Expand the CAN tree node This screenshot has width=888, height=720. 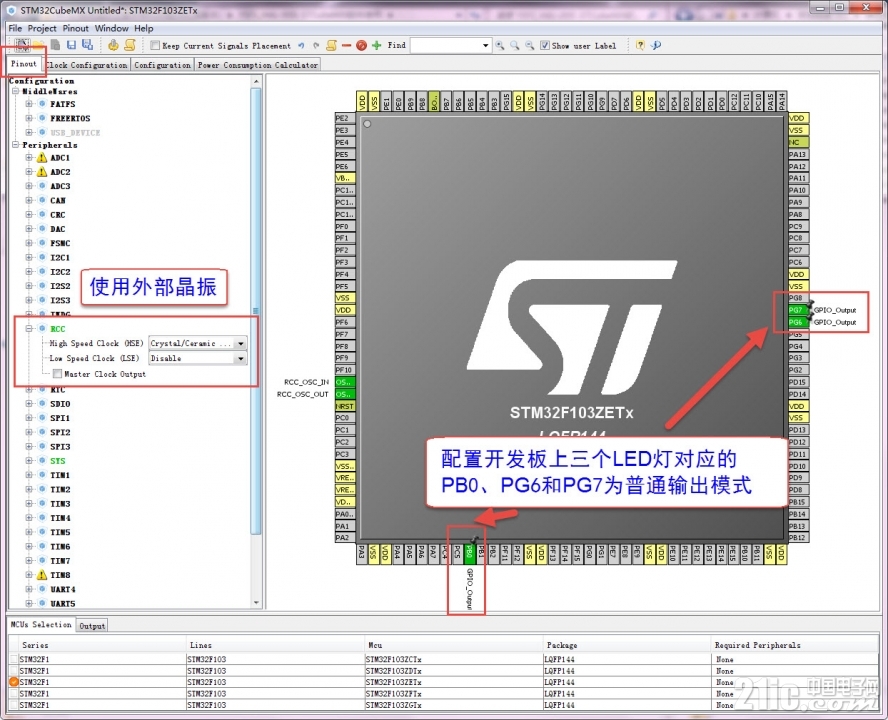click(29, 201)
